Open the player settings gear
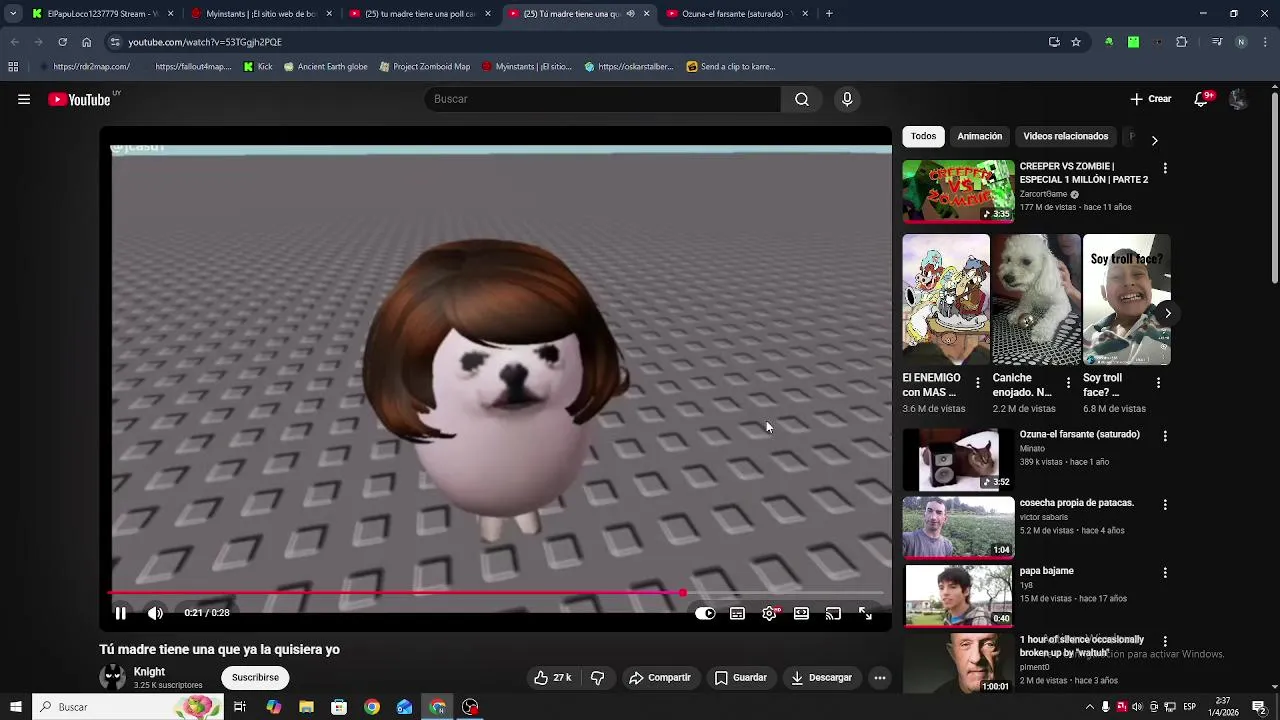 coord(769,614)
